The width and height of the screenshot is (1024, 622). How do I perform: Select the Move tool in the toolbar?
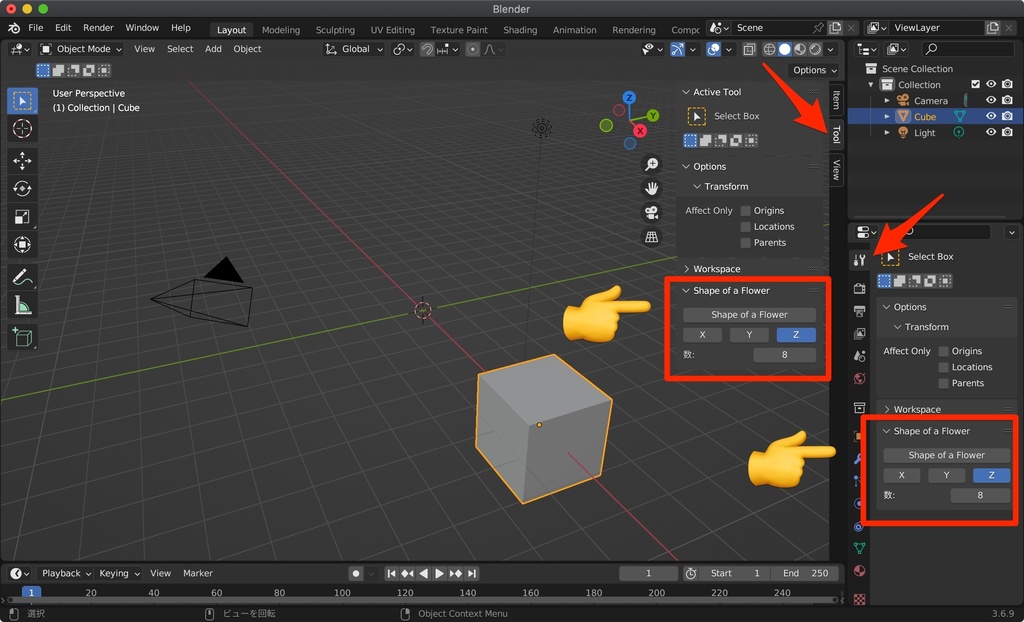click(x=22, y=160)
